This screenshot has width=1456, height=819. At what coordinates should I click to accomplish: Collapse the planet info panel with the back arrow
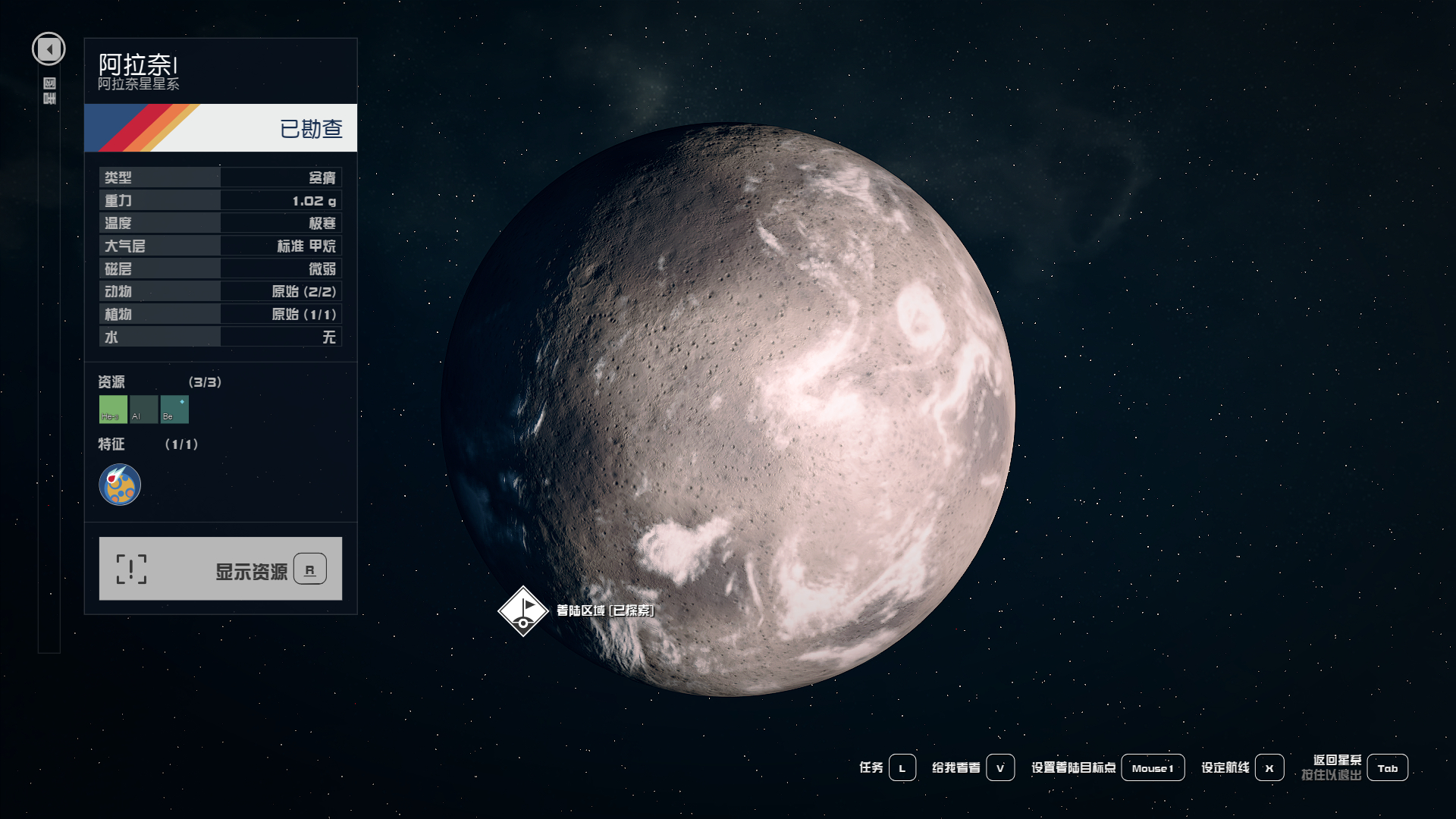click(49, 49)
